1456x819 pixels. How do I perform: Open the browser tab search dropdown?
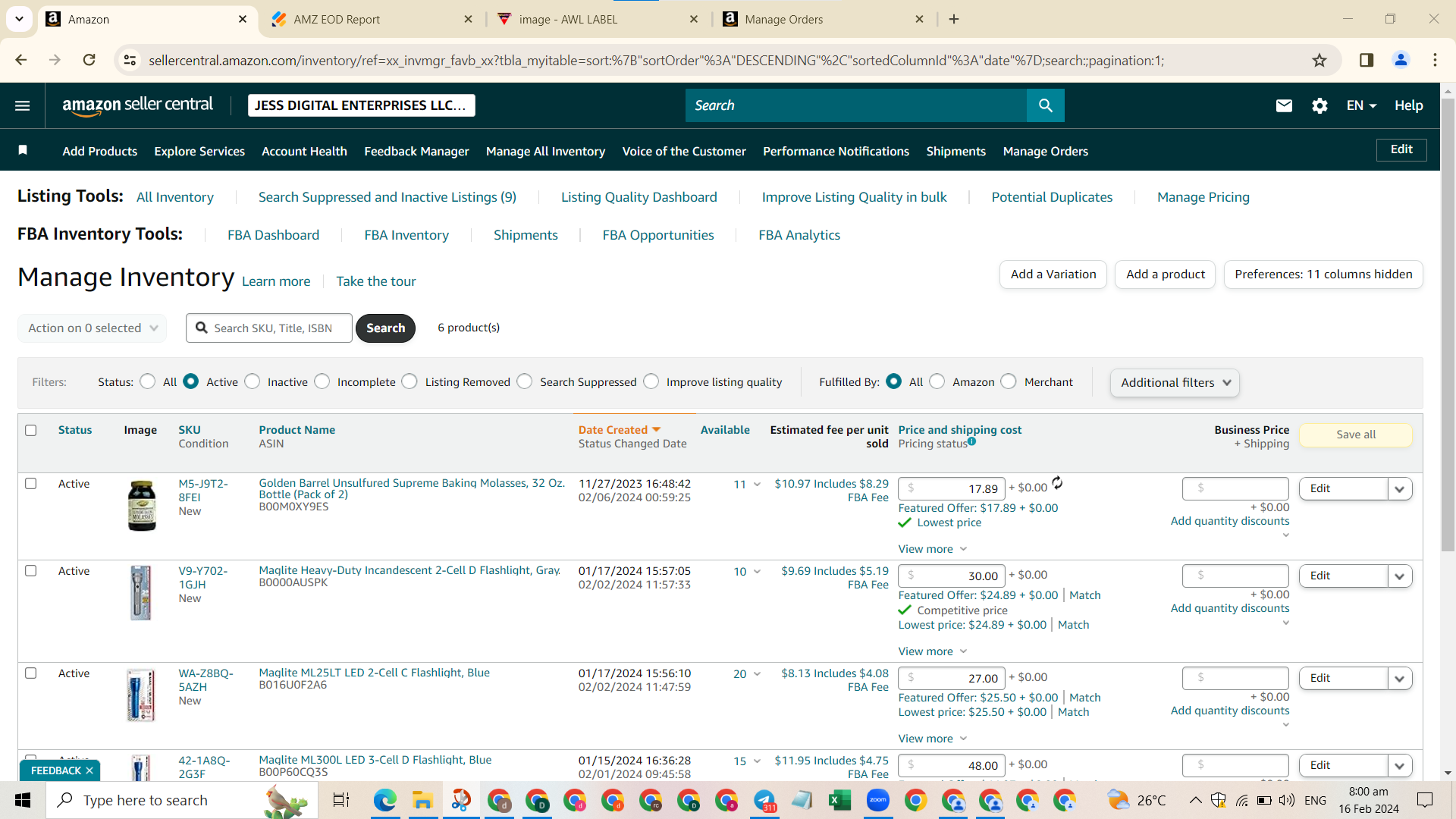(x=19, y=19)
